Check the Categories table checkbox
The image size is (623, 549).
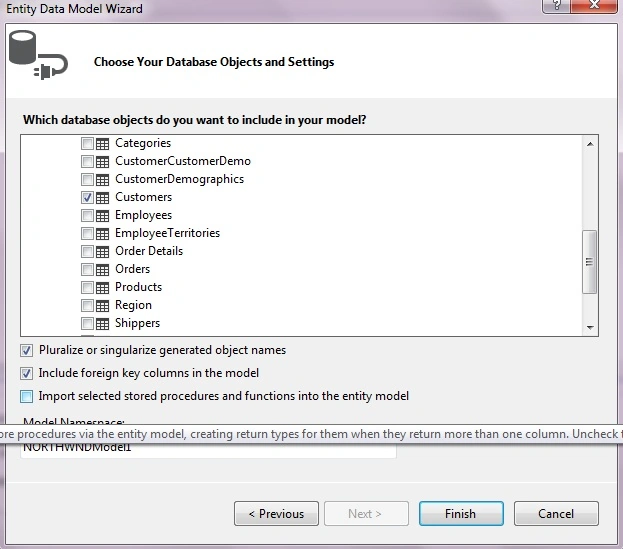87,143
